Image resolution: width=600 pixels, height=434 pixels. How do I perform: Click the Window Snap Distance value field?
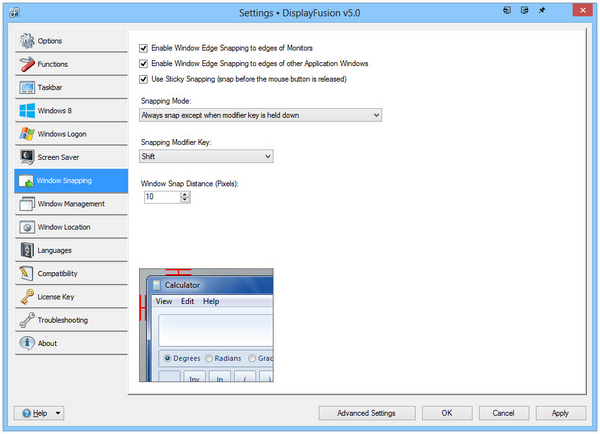162,197
